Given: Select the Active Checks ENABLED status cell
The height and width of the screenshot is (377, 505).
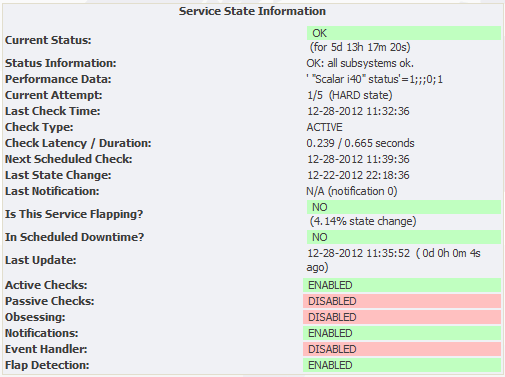Looking at the screenshot, I should click(402, 285).
